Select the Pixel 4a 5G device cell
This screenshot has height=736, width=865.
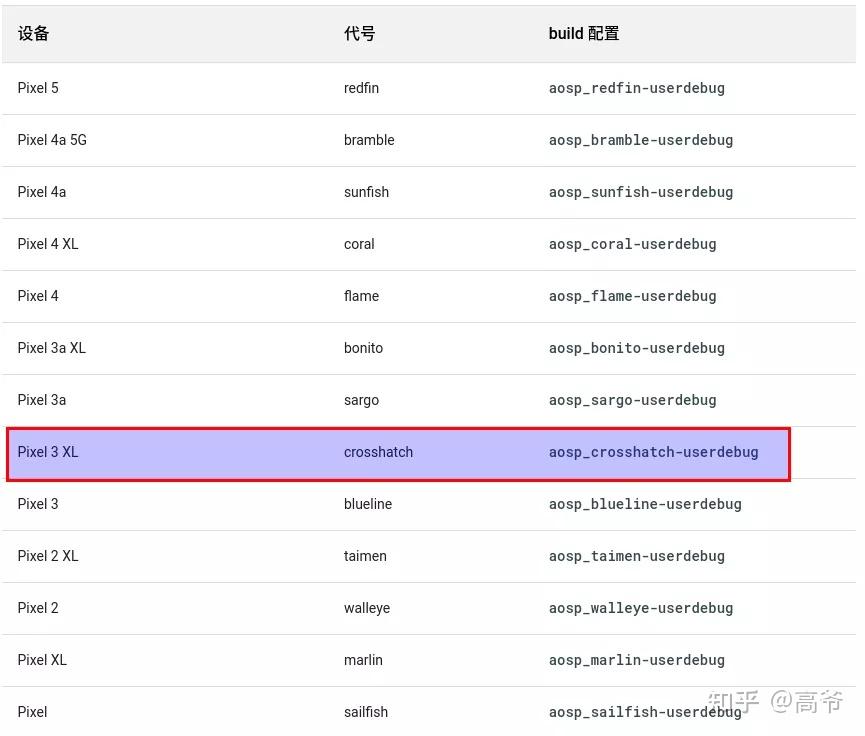click(x=52, y=140)
